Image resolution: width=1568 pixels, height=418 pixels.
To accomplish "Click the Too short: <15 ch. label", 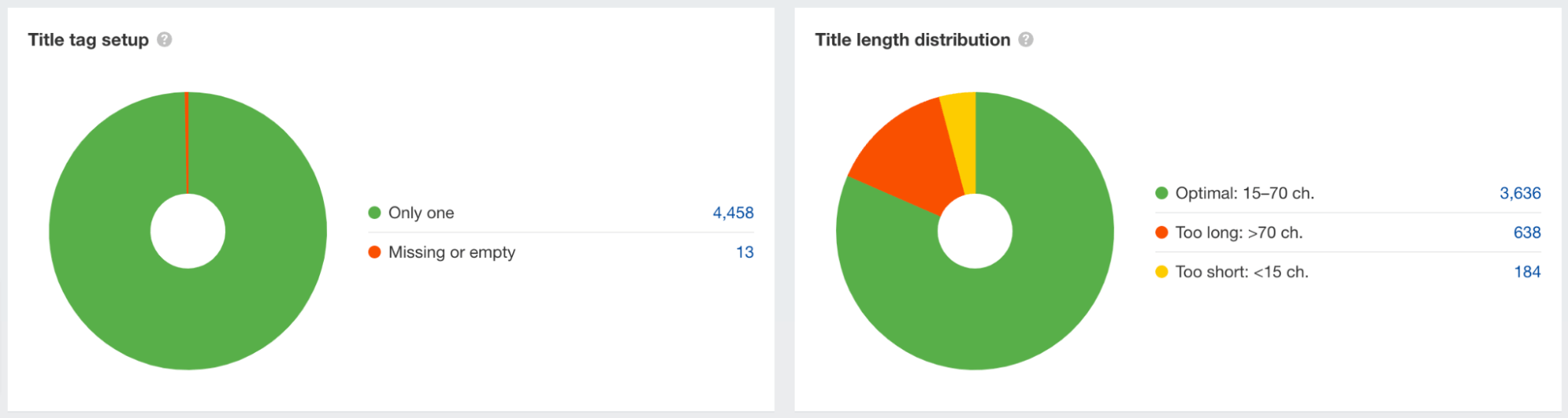I will (x=1242, y=271).
